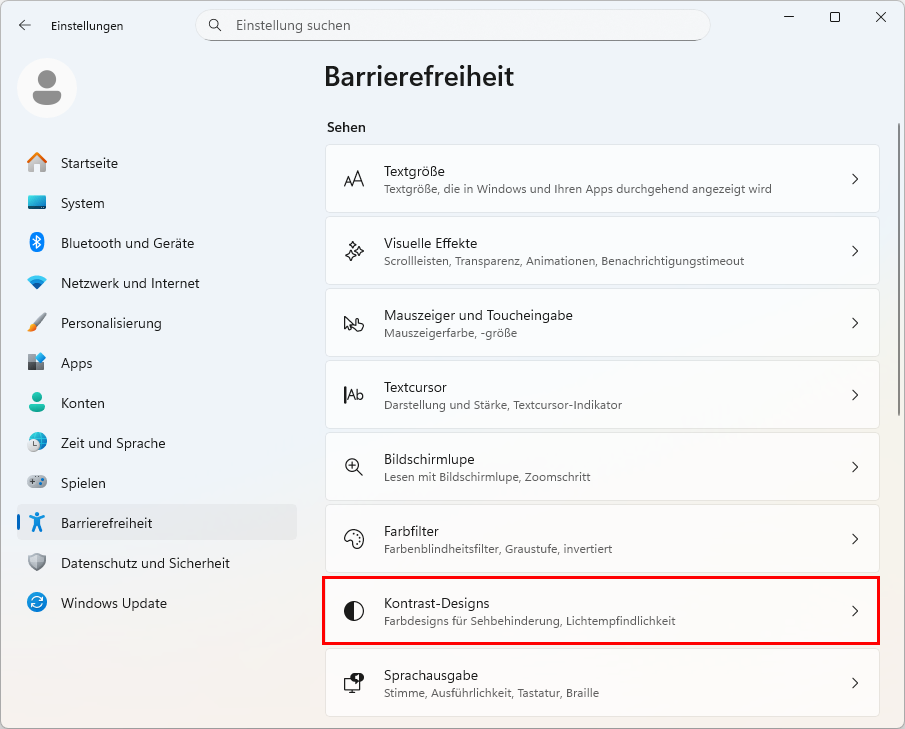
Task: Open the Sprachausgabe settings card
Action: coord(602,683)
